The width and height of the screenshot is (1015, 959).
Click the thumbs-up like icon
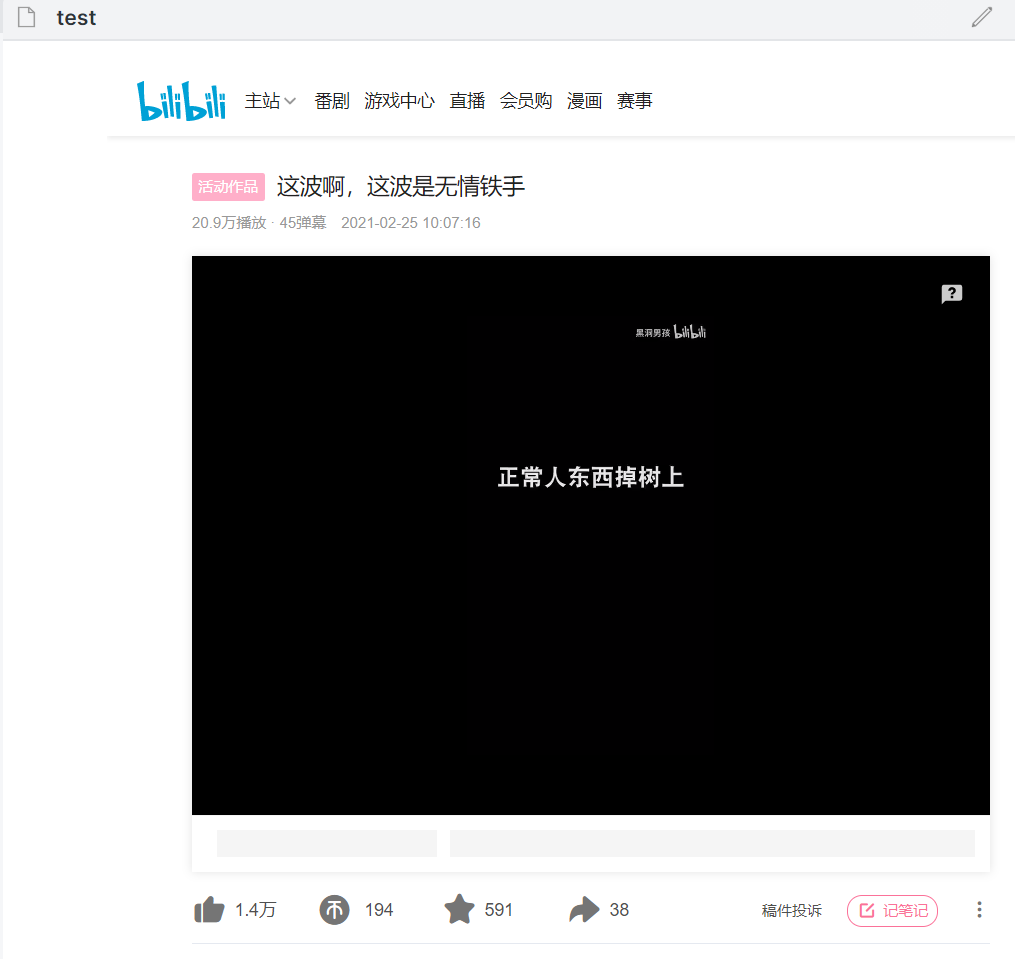pos(209,909)
